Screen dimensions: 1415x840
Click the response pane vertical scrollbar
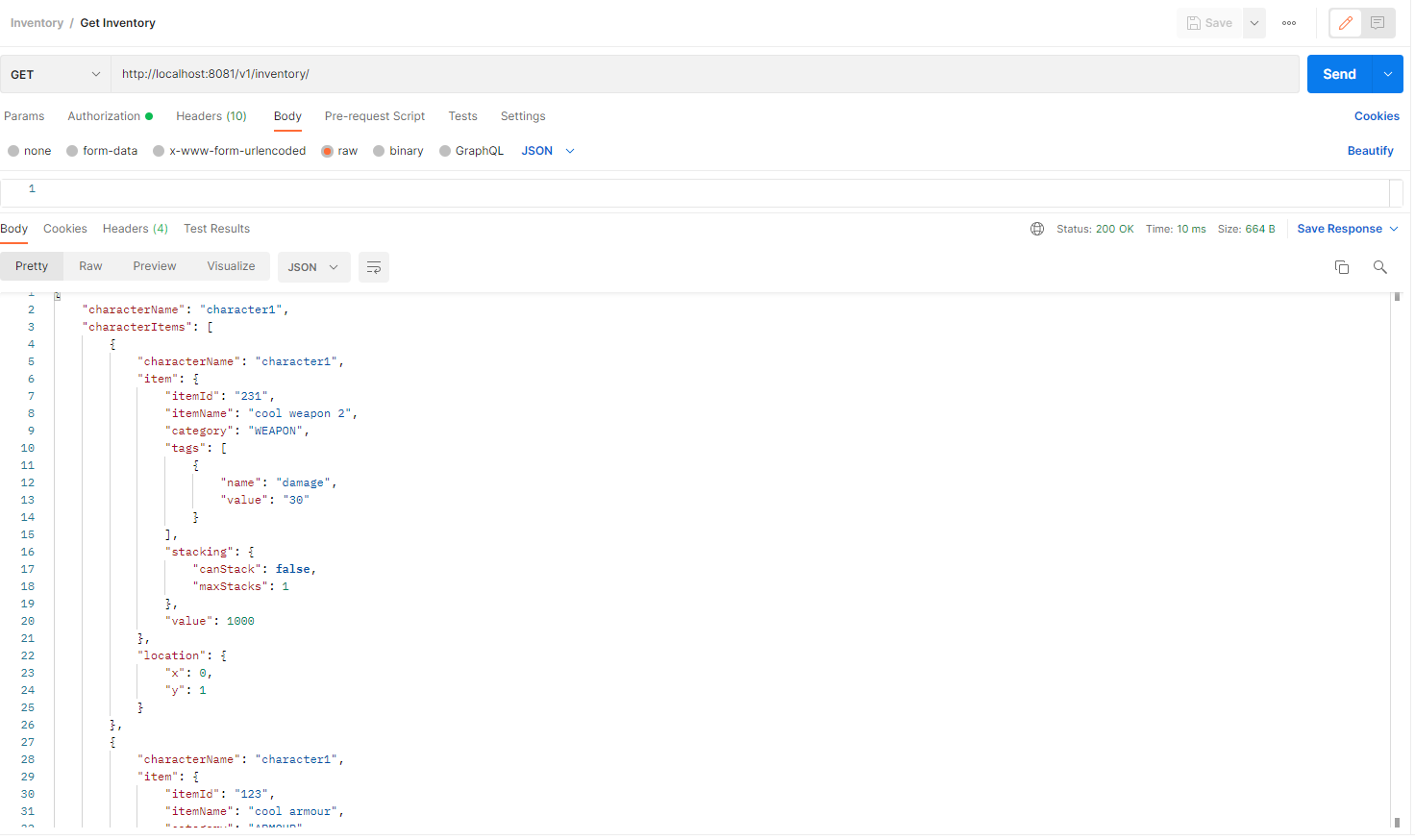(1397, 559)
